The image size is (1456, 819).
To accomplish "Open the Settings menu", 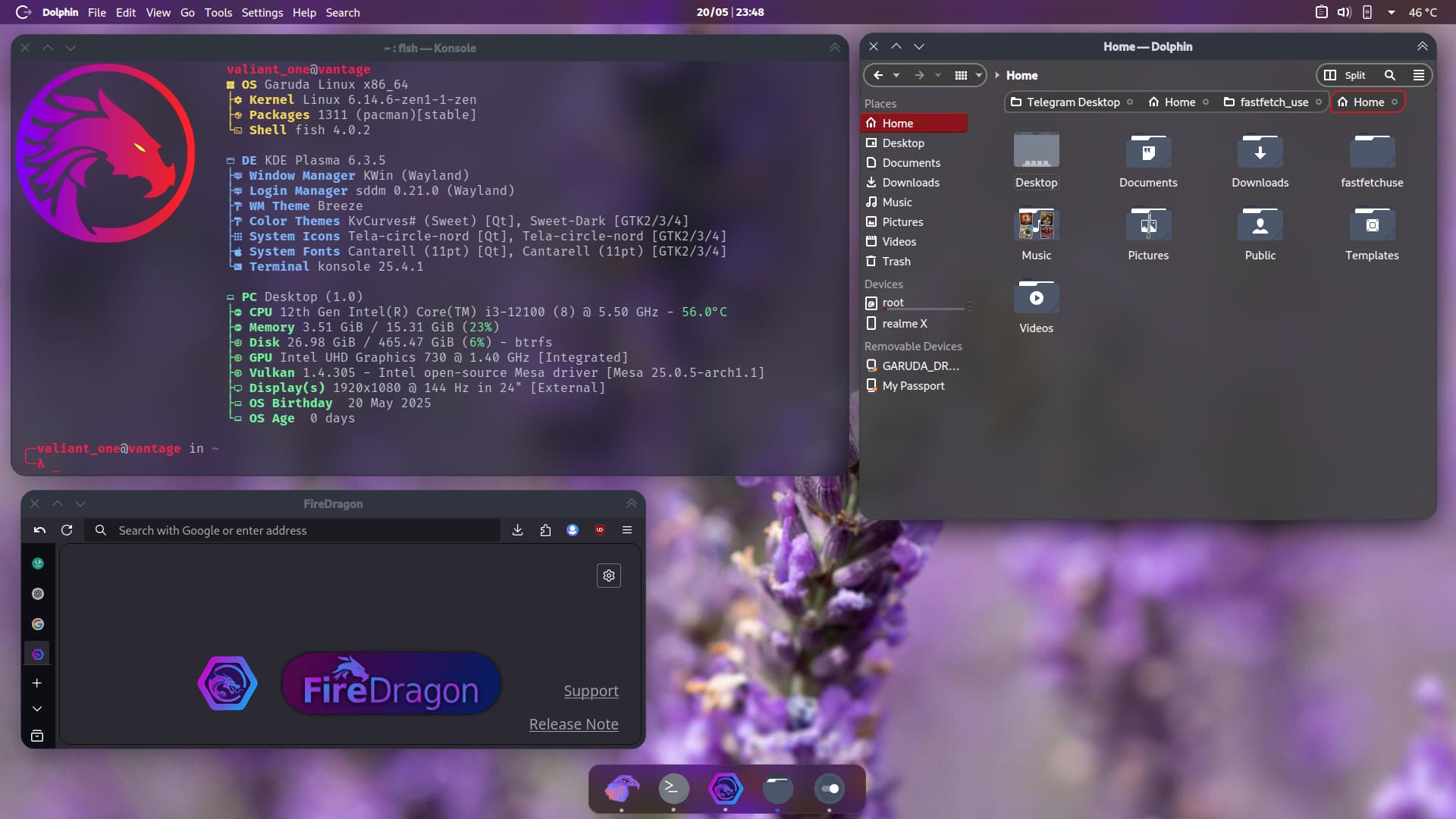I will pos(262,12).
